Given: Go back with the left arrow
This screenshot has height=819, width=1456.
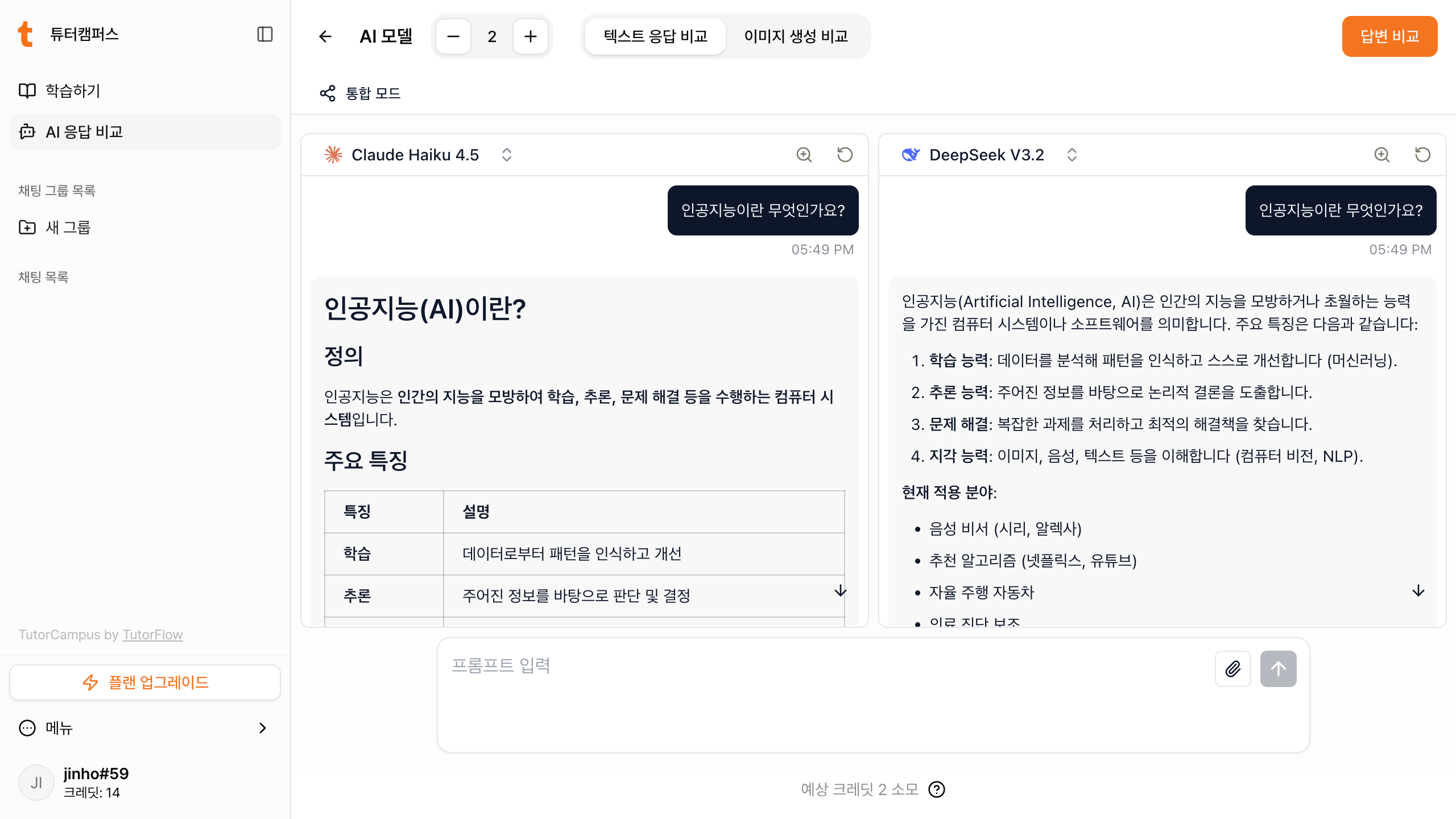Looking at the screenshot, I should coord(325,36).
